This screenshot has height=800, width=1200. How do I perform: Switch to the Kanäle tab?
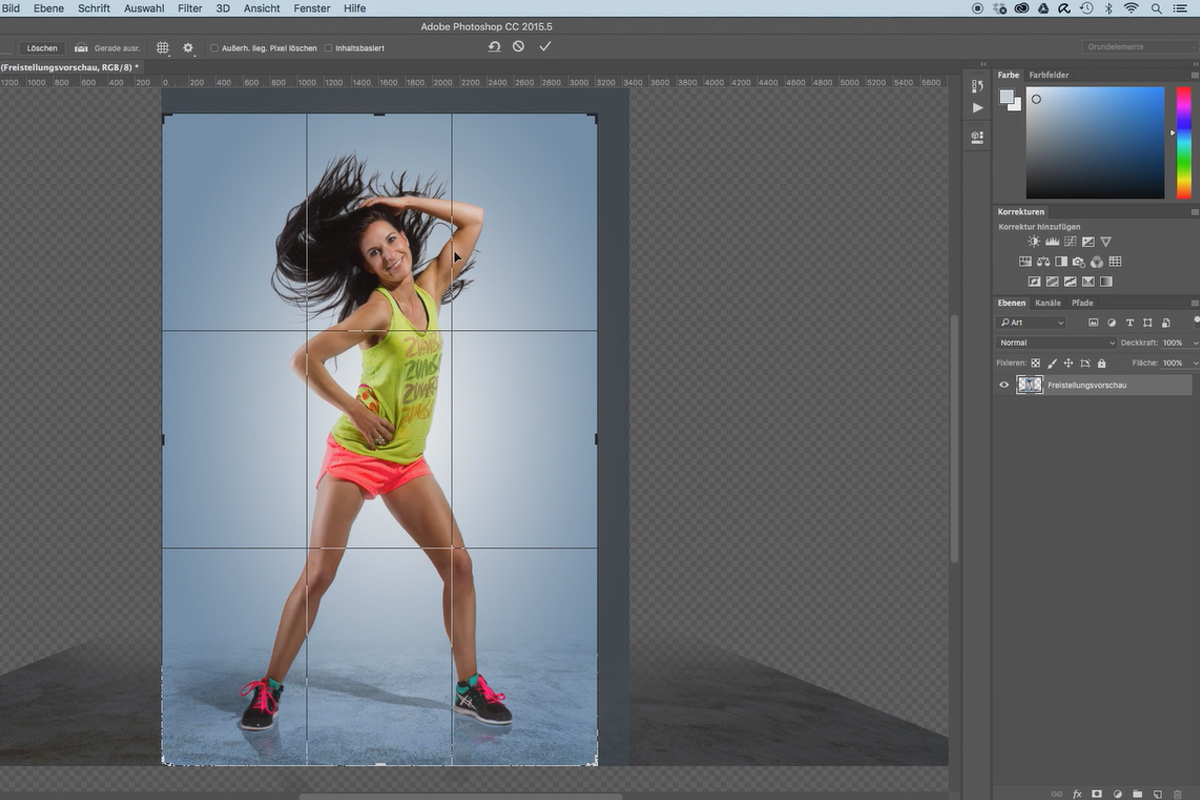point(1048,303)
